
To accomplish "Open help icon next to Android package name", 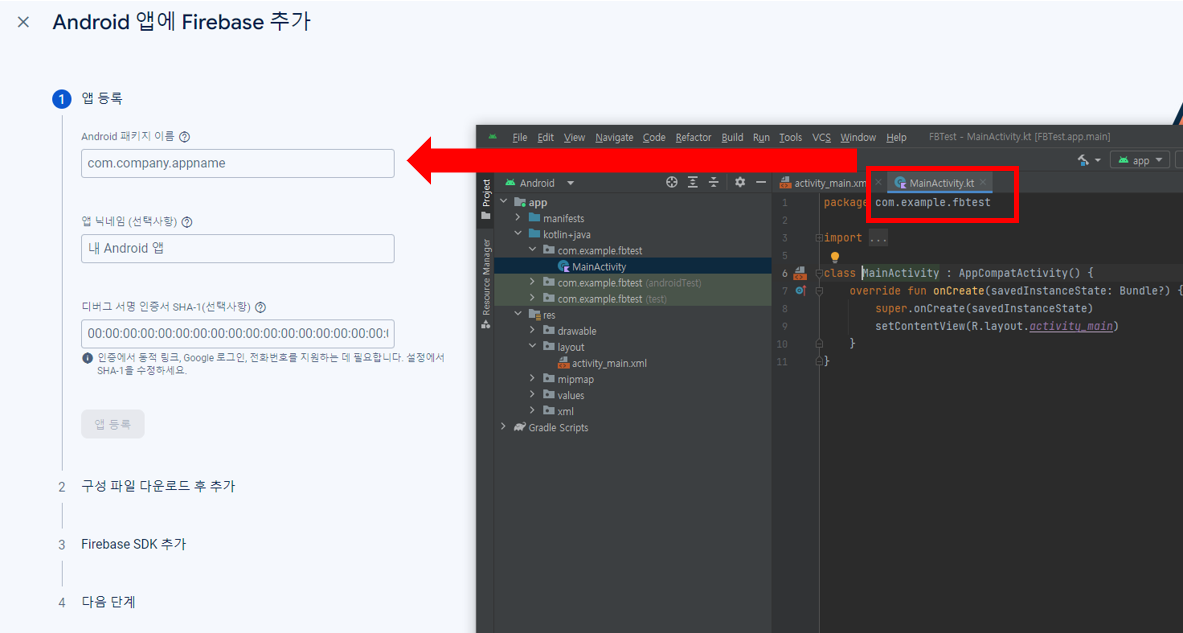I will [185, 137].
